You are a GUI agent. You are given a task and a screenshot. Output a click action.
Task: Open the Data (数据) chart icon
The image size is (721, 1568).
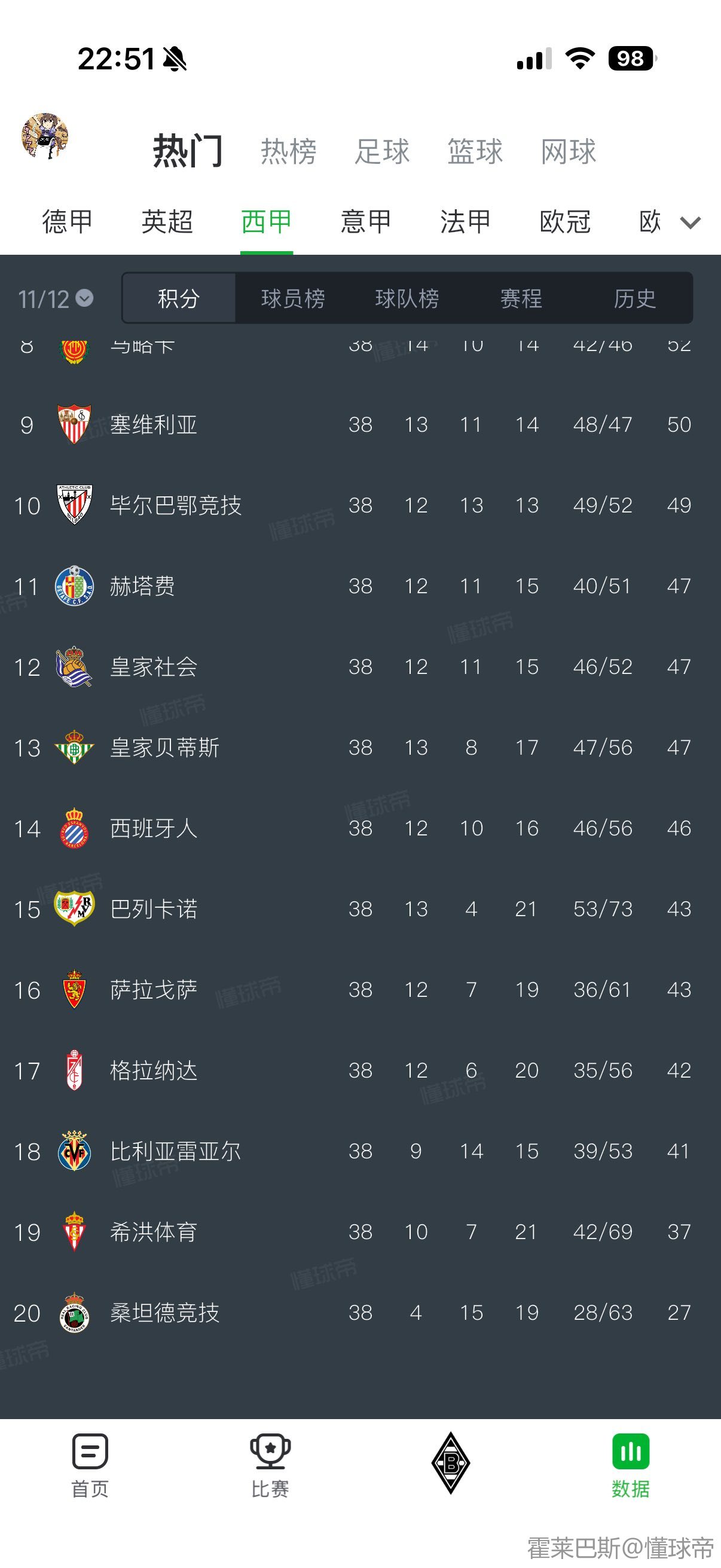(630, 1452)
